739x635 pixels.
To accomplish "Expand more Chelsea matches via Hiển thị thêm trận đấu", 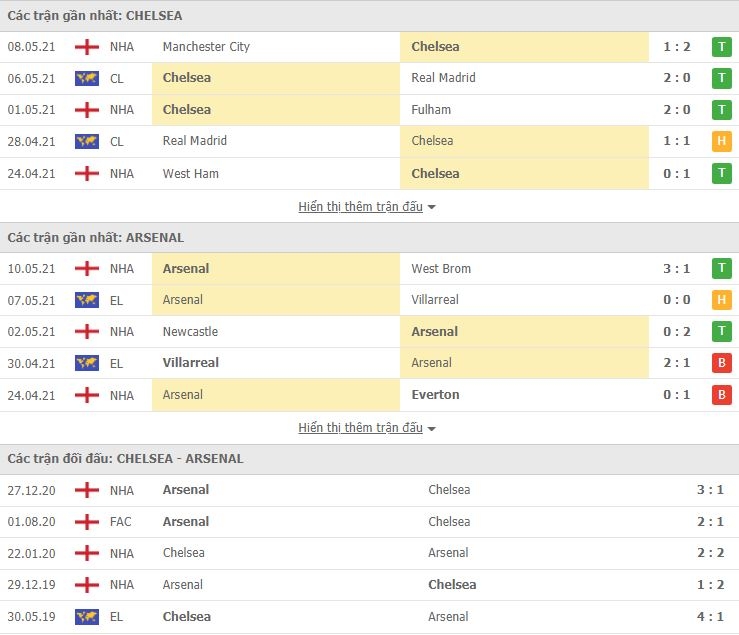I will (361, 206).
